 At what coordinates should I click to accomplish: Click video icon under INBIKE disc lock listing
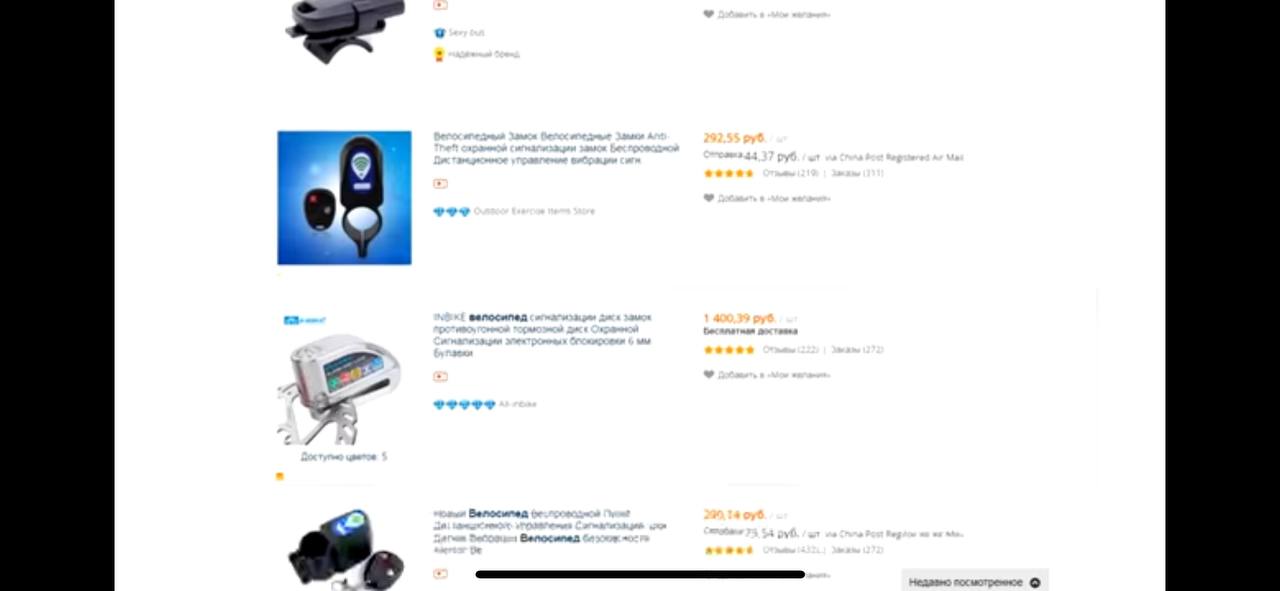tap(440, 376)
